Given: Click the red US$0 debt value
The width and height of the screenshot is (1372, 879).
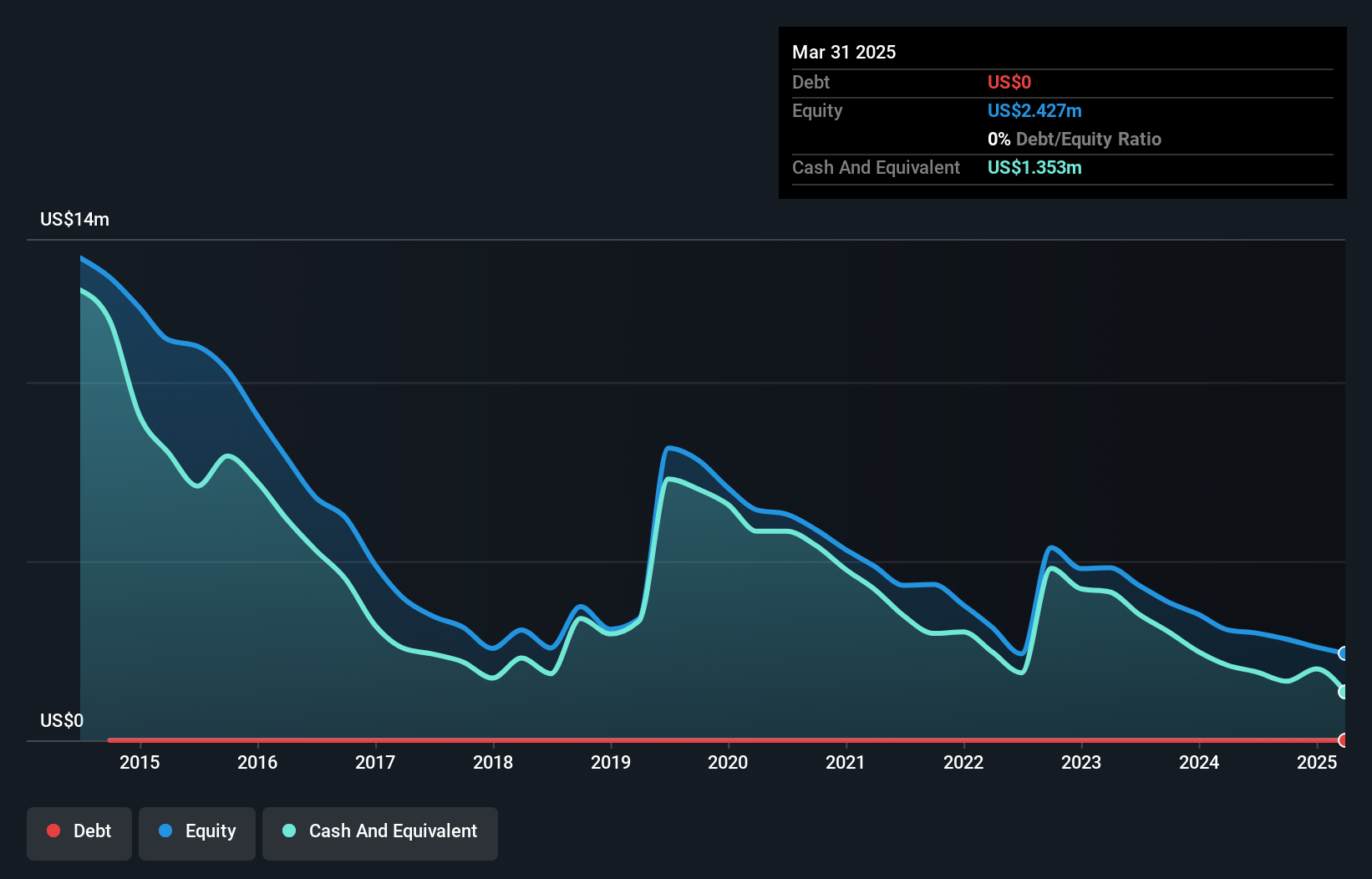Looking at the screenshot, I should pos(1009,82).
